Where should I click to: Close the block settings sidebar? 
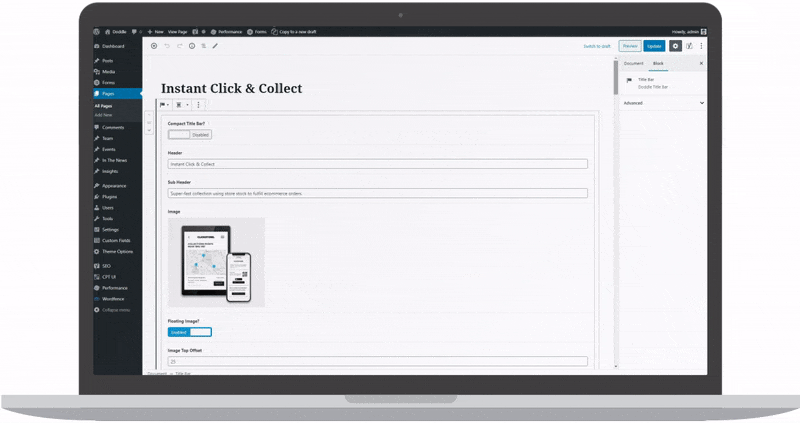(701, 63)
